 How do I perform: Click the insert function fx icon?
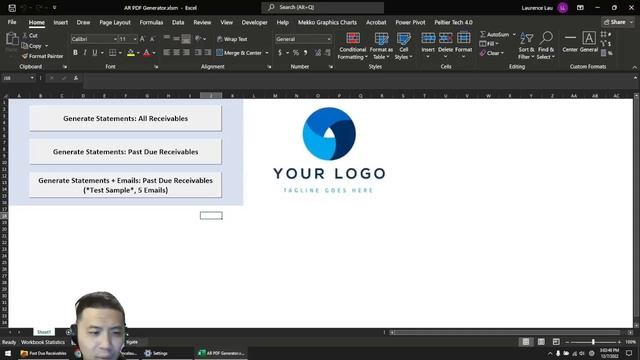coord(76,78)
